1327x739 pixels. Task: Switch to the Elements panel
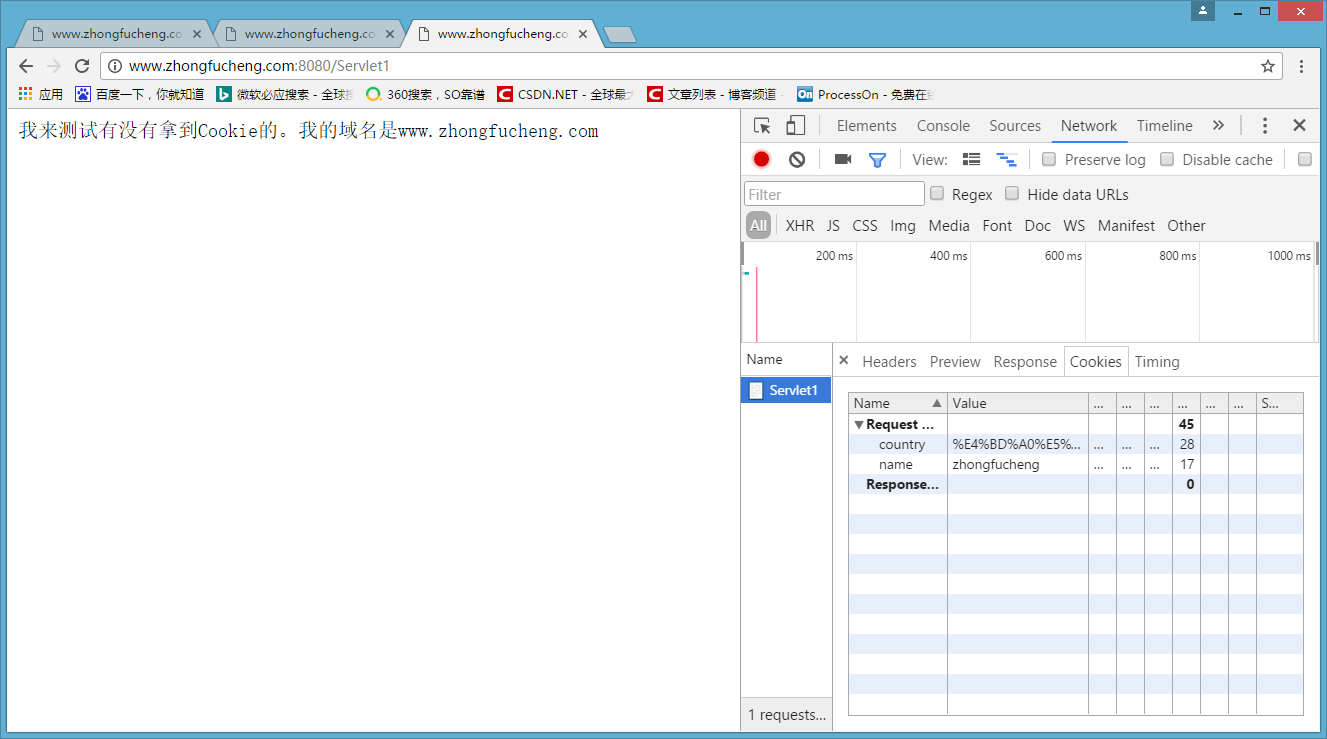point(866,126)
